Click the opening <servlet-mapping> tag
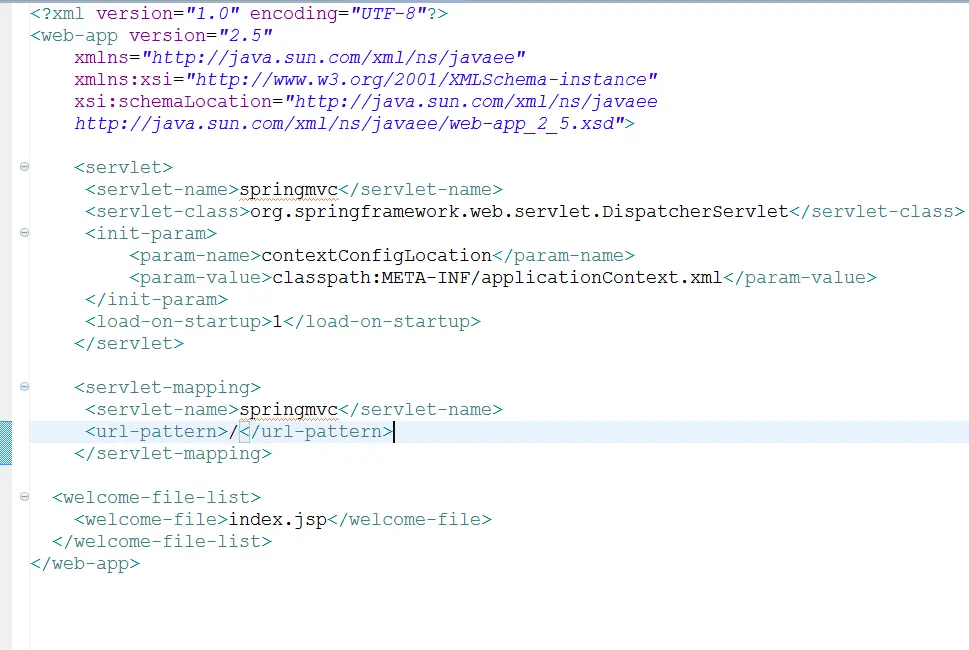 [167, 388]
